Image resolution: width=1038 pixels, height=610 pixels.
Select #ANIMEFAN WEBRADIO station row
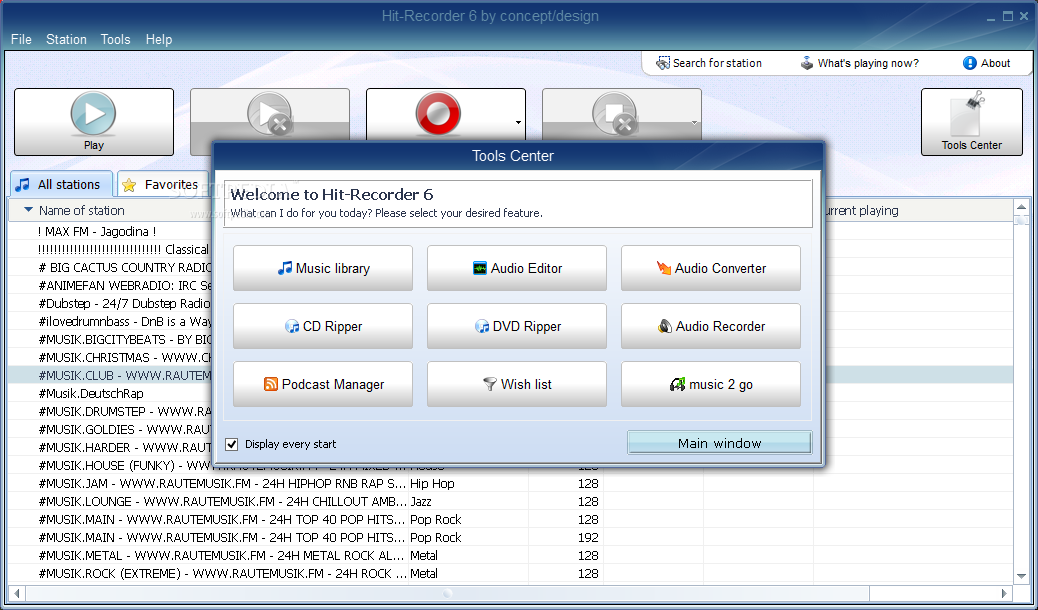pyautogui.click(x=110, y=285)
